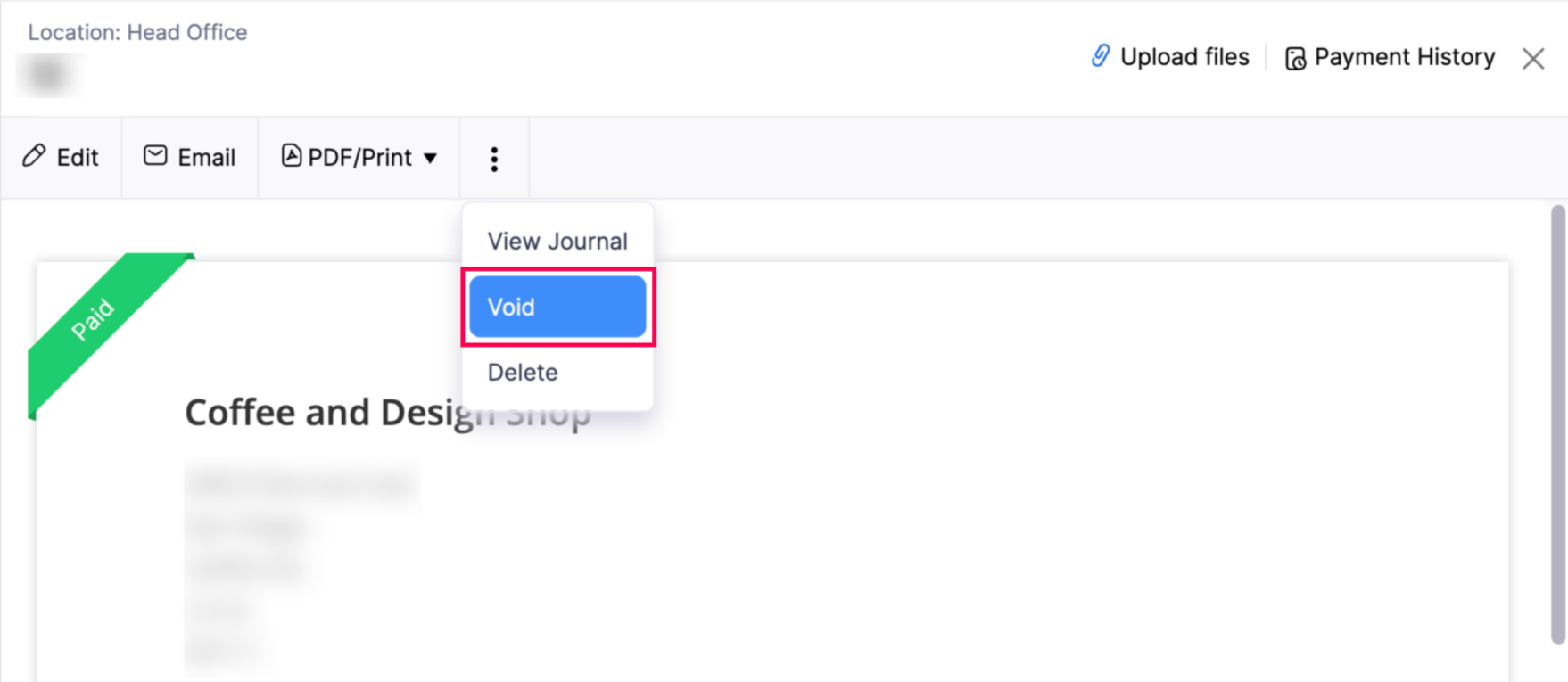Image resolution: width=1568 pixels, height=682 pixels.
Task: Click the envelope icon beside Email
Action: (x=155, y=156)
